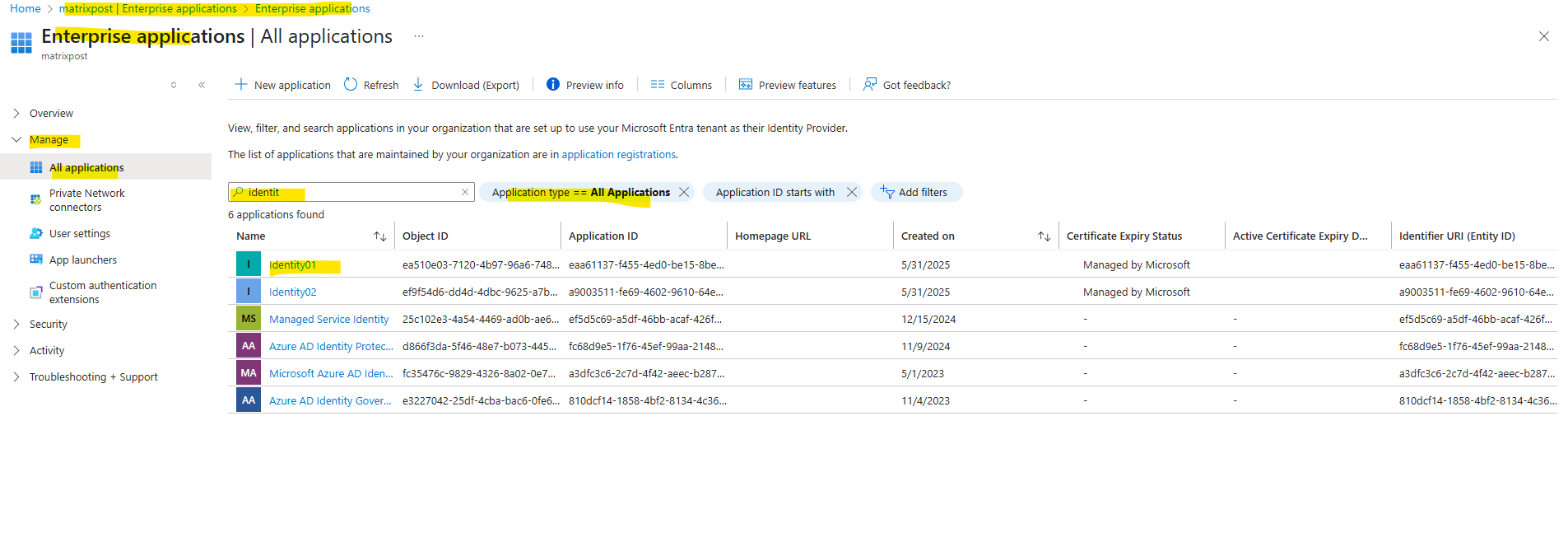The image size is (1568, 533).
Task: Click the Identity02 blue avatar icon
Action: click(x=249, y=292)
